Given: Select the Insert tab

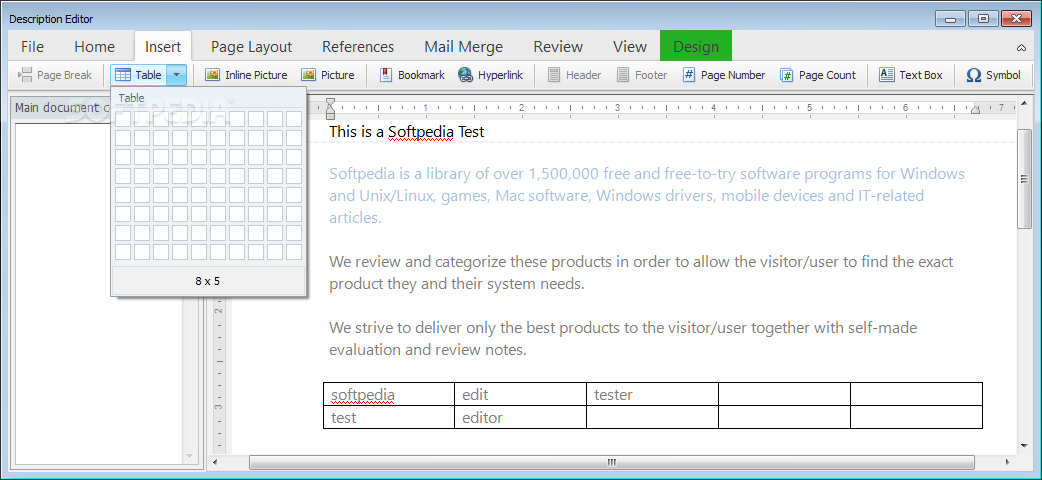Looking at the screenshot, I should [x=163, y=47].
